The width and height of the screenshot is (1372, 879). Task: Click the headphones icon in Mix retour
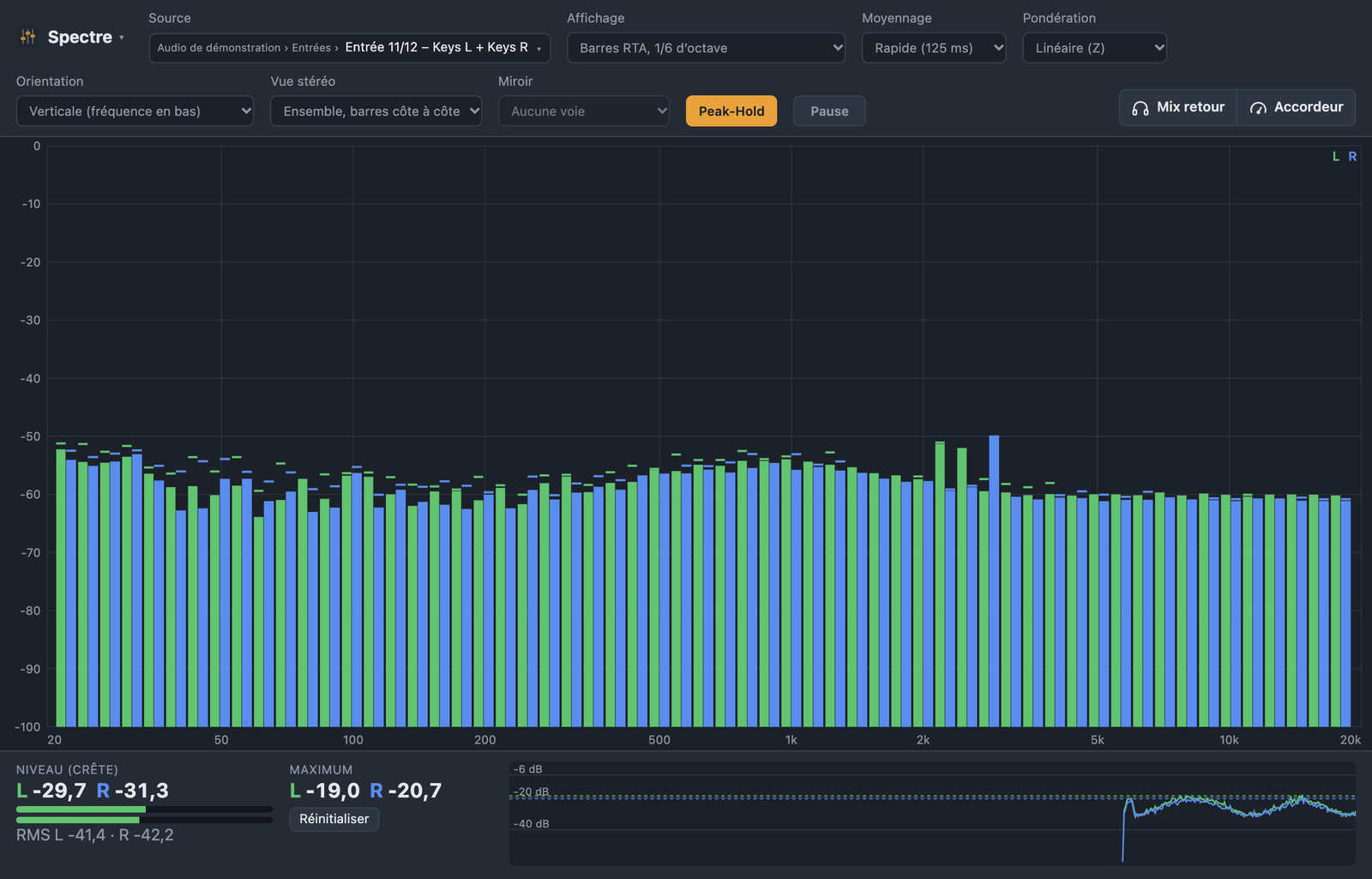pyautogui.click(x=1140, y=108)
